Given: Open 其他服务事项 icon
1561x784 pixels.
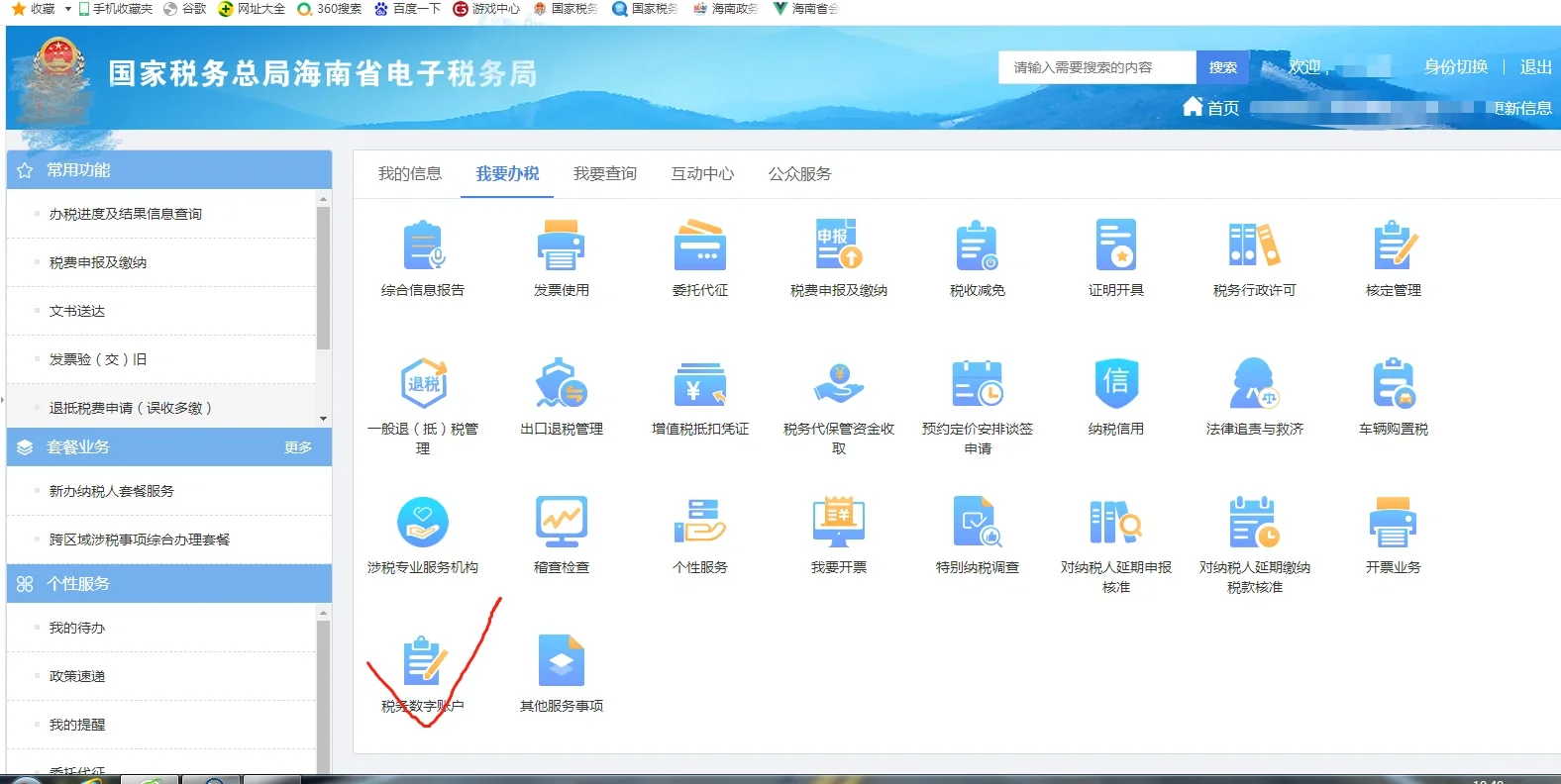Looking at the screenshot, I should point(561,660).
